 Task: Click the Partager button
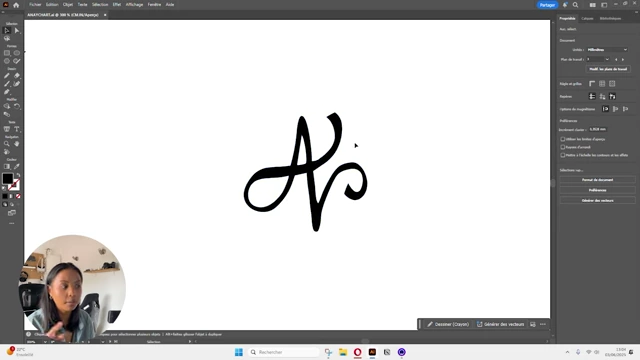click(547, 5)
